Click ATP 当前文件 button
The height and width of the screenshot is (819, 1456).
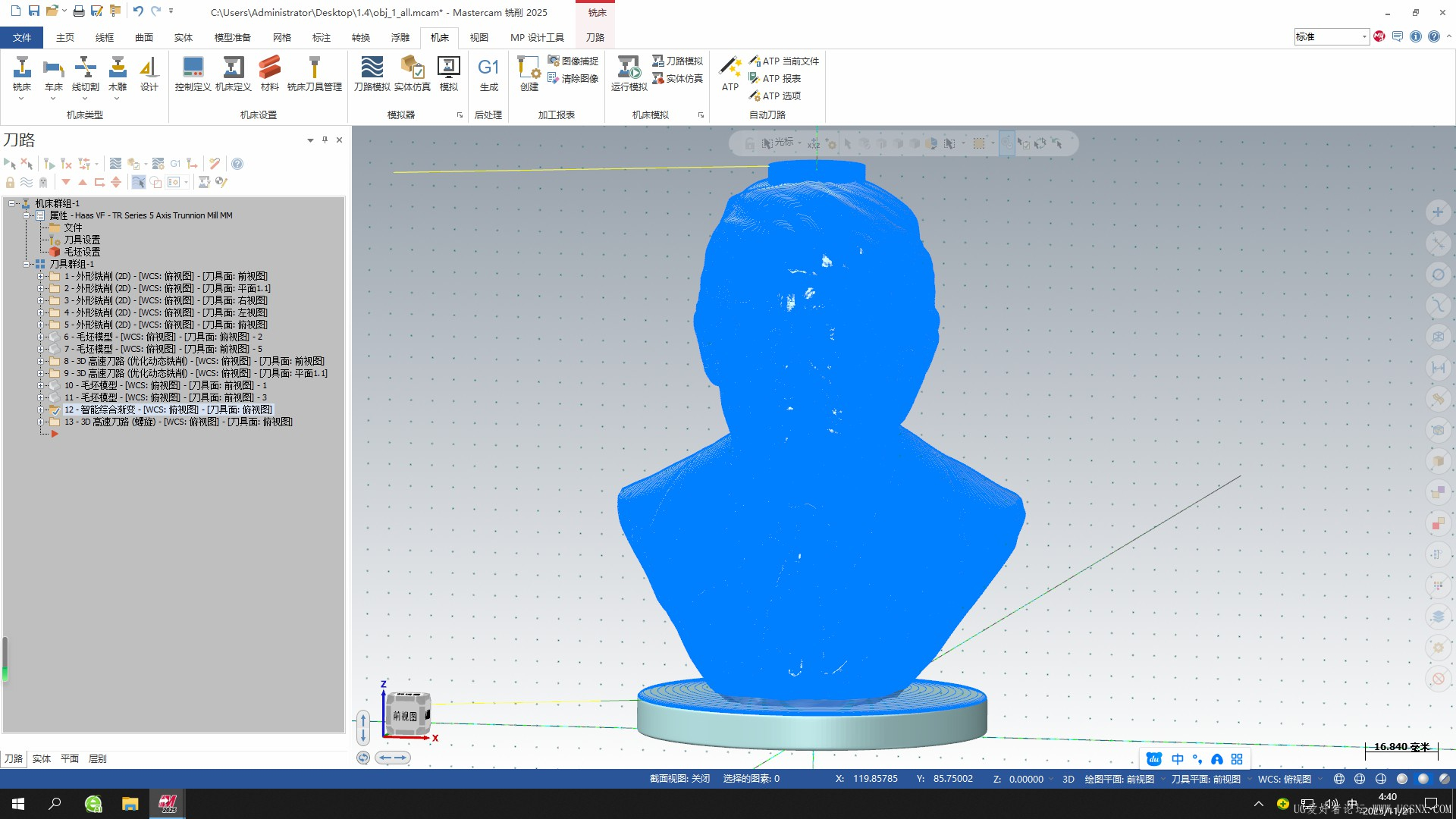click(x=784, y=61)
